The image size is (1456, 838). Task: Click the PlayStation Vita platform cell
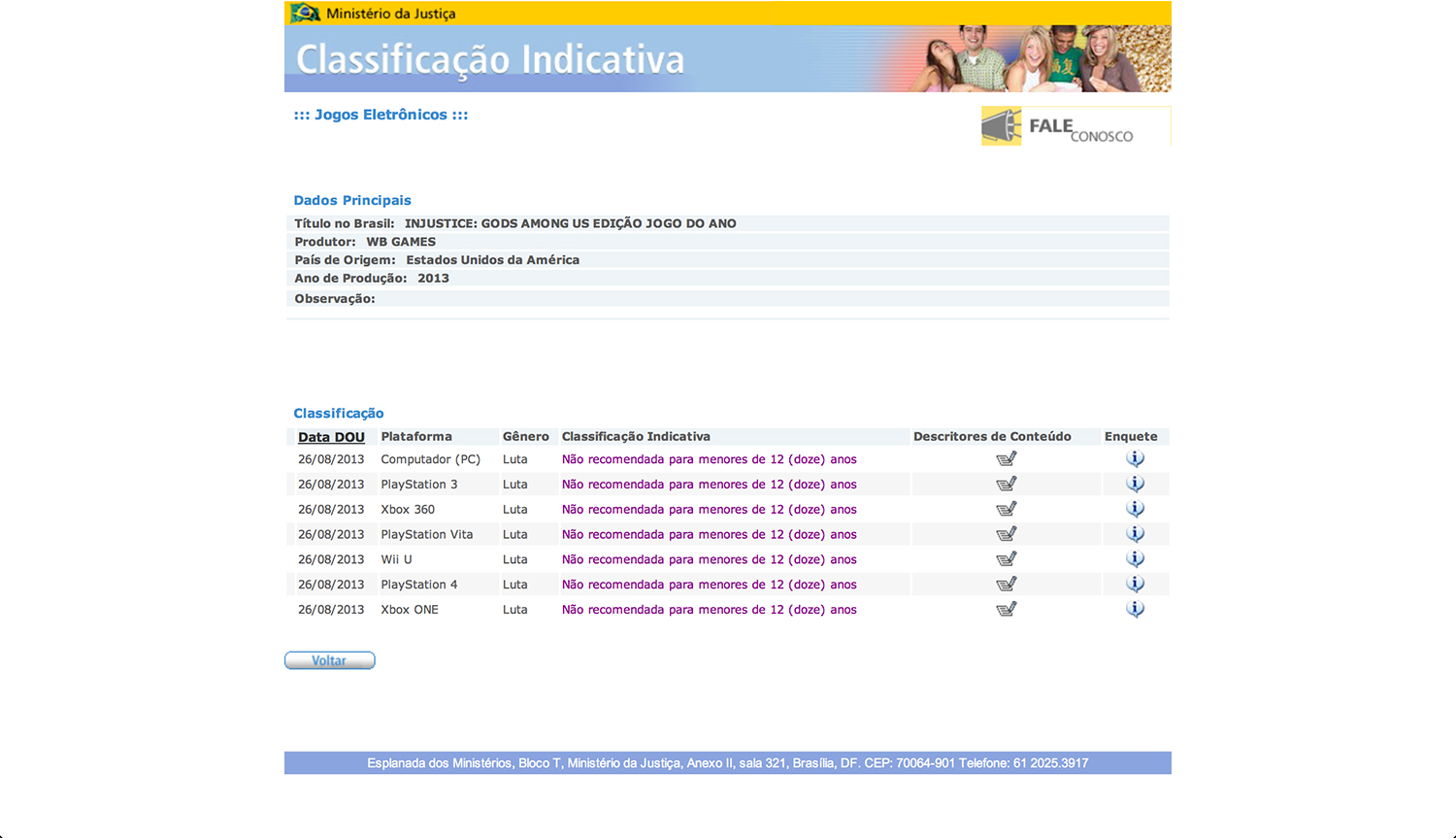(427, 535)
